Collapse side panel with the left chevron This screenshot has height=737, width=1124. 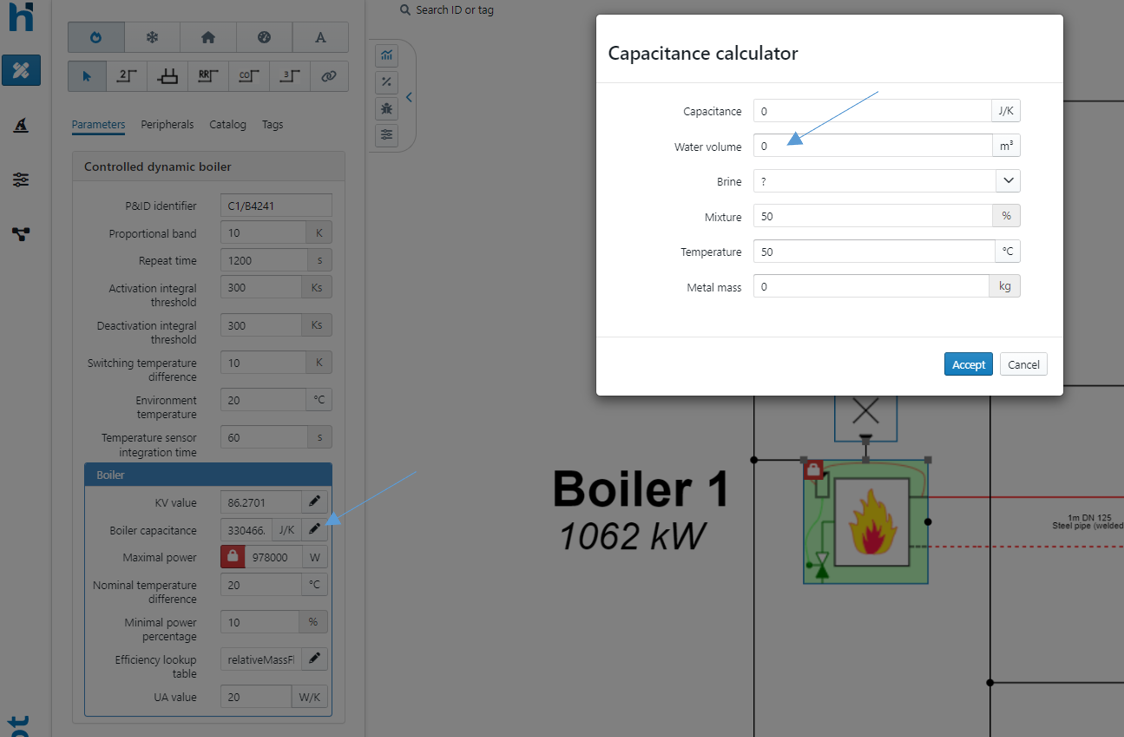point(409,97)
